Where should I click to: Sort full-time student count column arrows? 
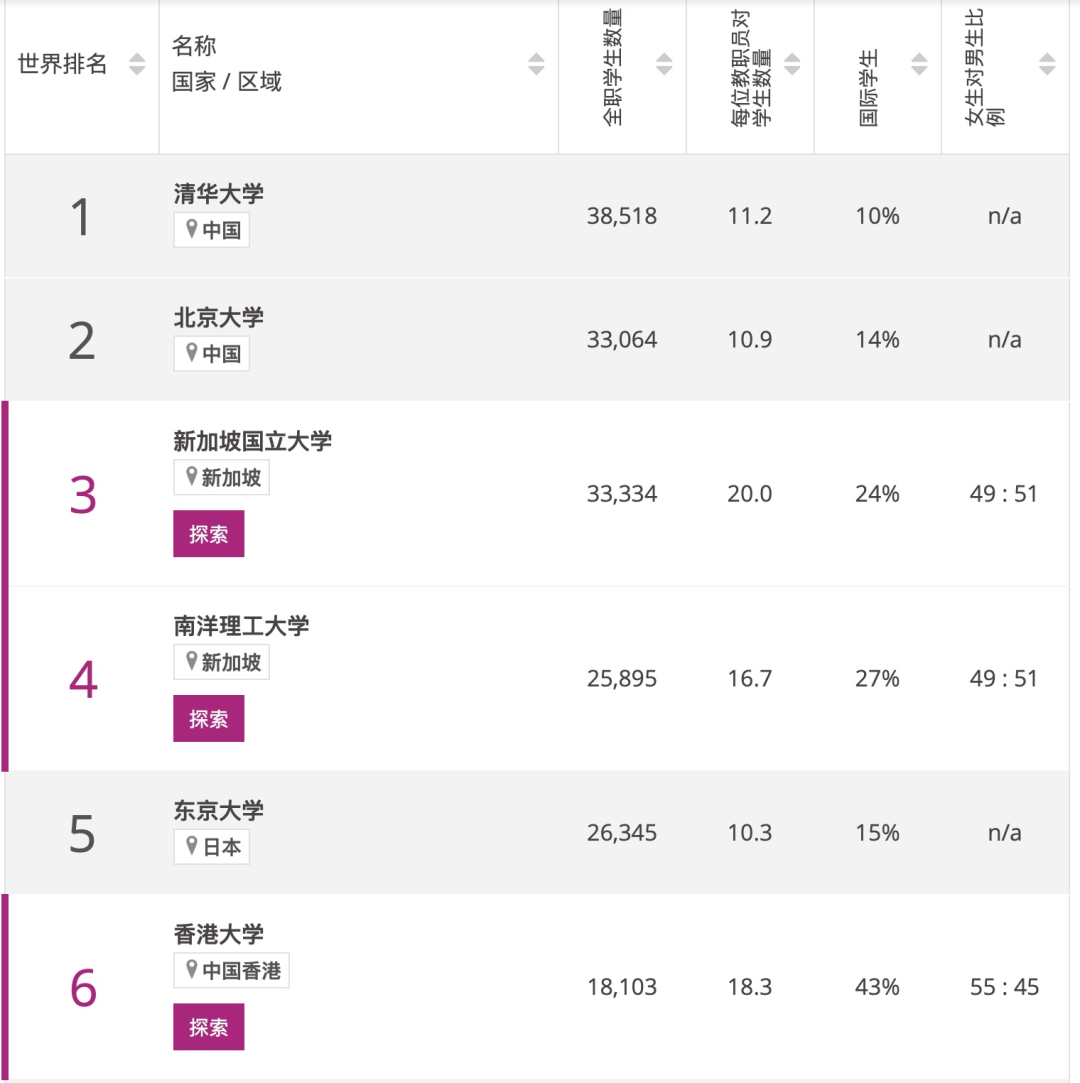(x=664, y=64)
